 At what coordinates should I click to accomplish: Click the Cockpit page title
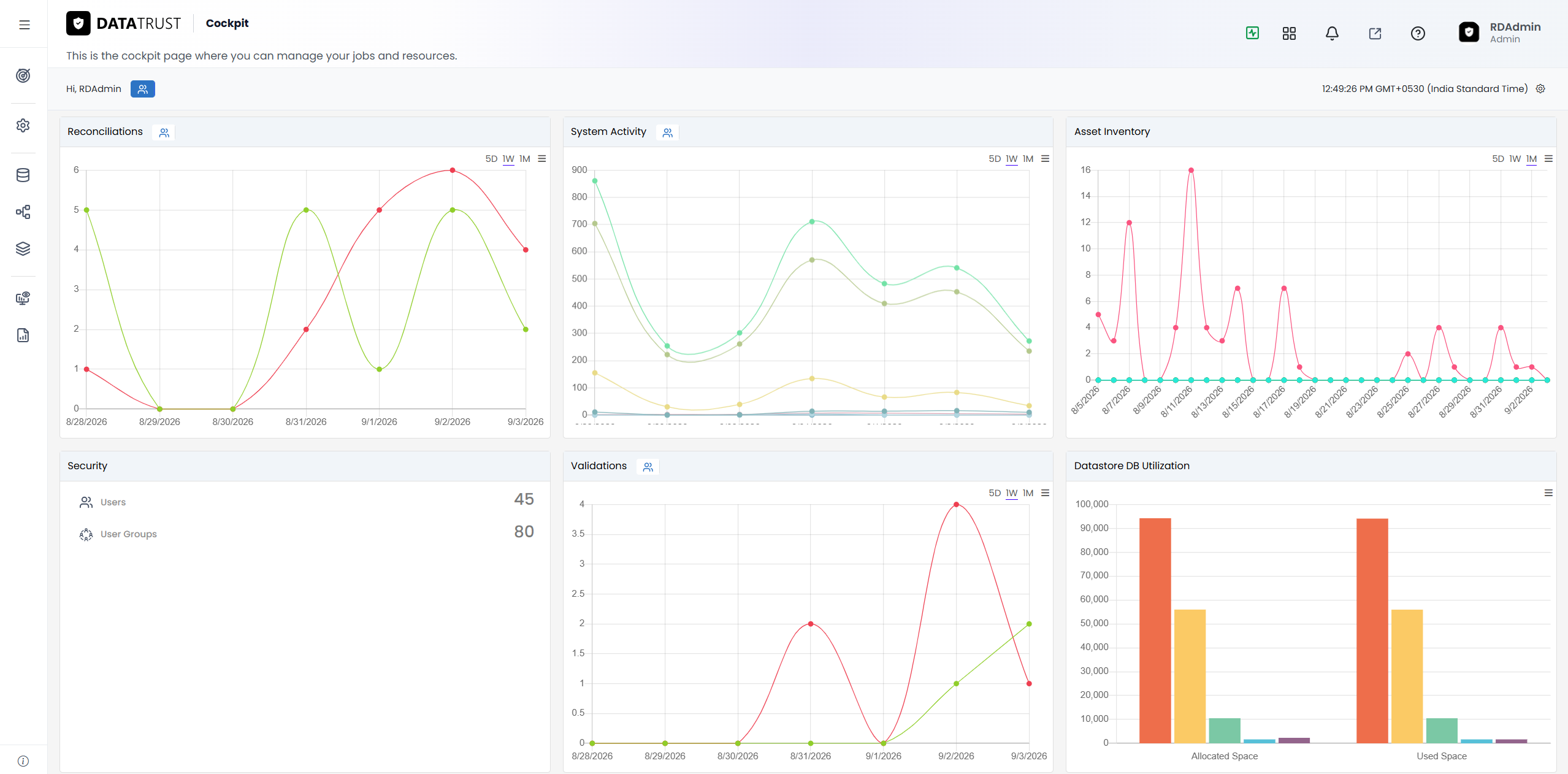227,23
